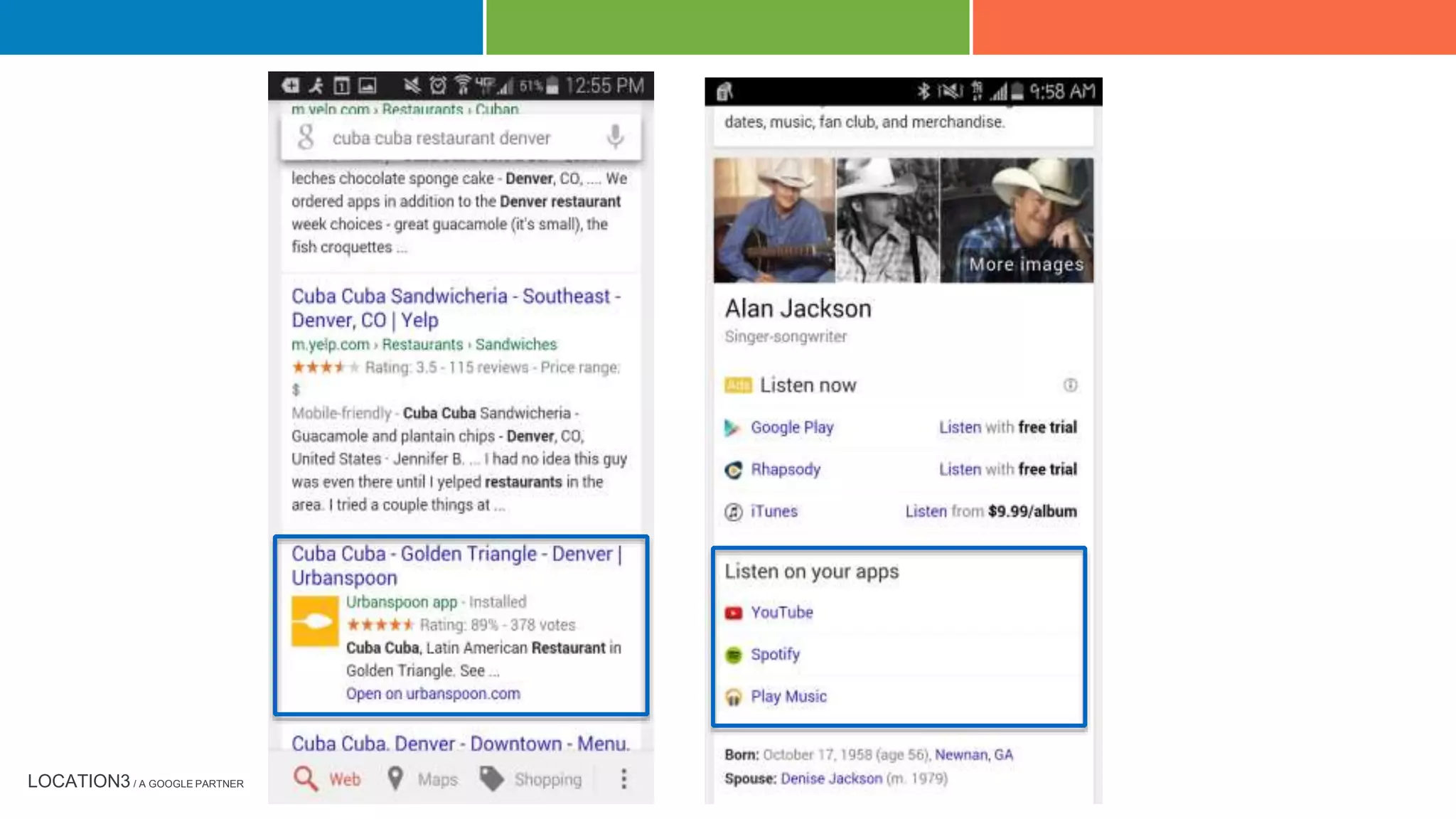Click the Denise Jackson spouse link

[x=831, y=778]
